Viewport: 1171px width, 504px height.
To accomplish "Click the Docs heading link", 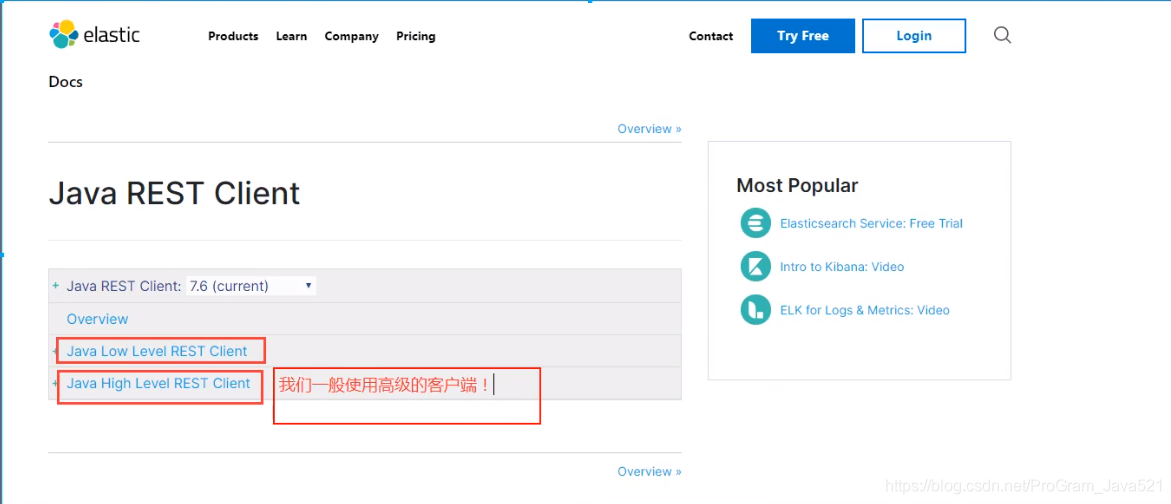I will pos(66,82).
